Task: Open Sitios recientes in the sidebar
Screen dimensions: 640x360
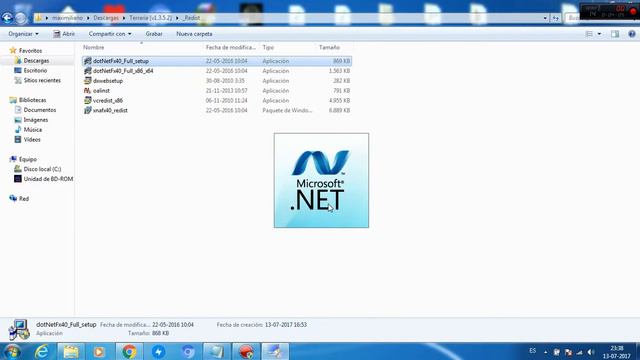Action: click(42, 80)
